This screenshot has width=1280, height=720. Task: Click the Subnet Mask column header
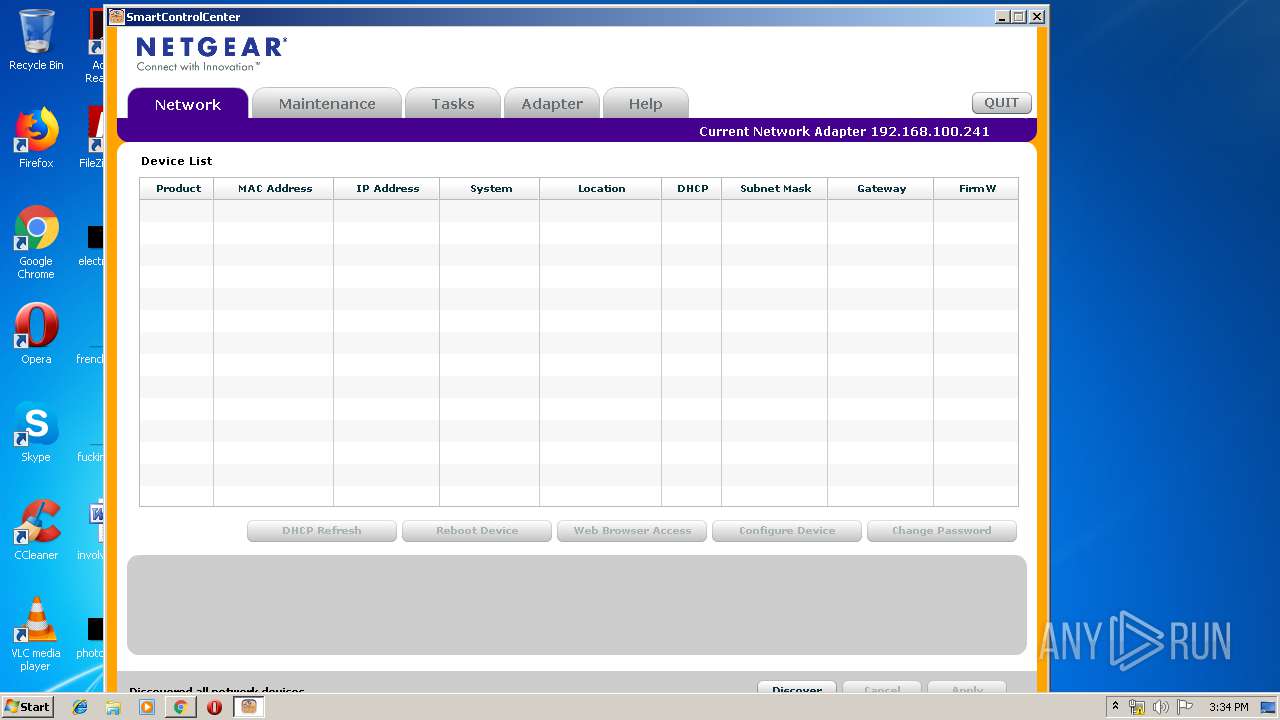click(x=775, y=188)
